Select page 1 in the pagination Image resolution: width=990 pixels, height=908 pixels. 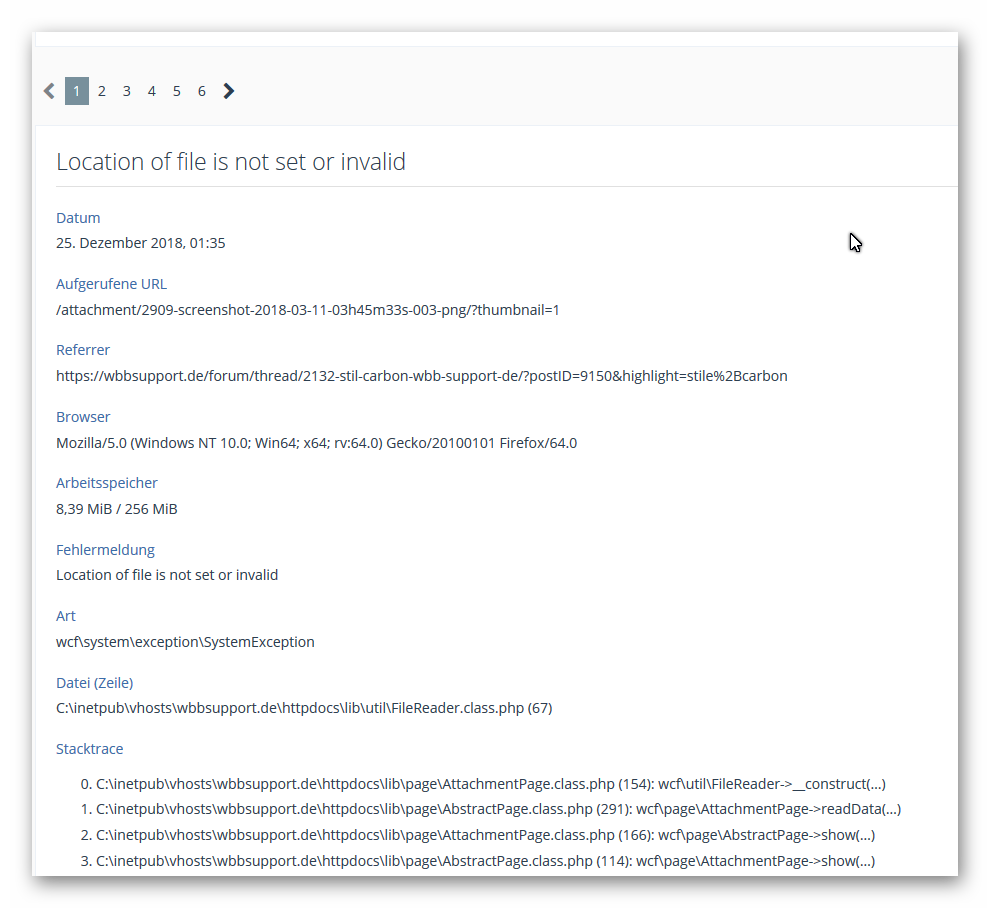[x=77, y=91]
